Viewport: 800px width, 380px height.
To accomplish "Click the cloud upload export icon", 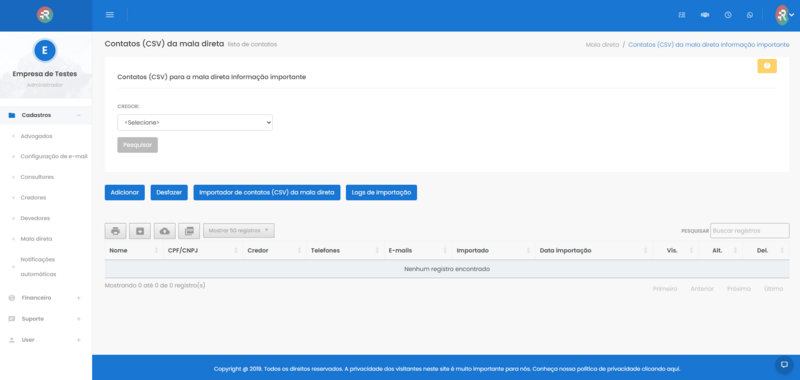I will point(165,231).
